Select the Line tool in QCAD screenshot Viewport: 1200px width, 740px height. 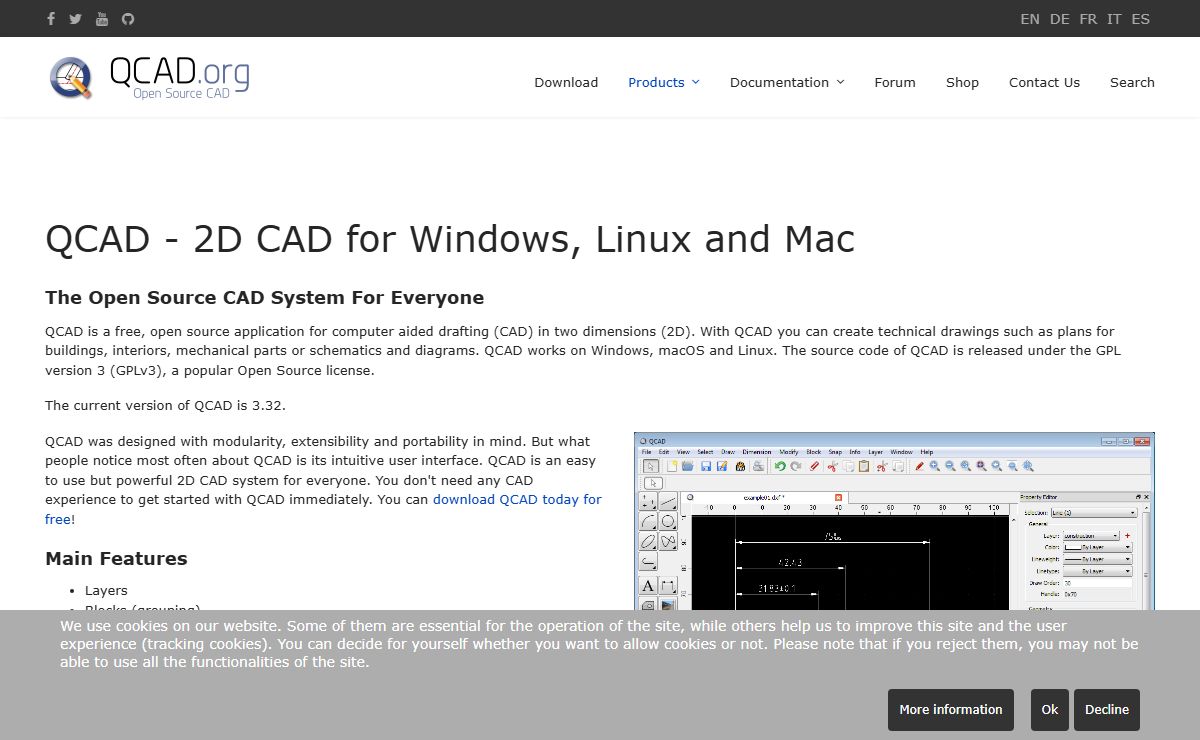668,500
